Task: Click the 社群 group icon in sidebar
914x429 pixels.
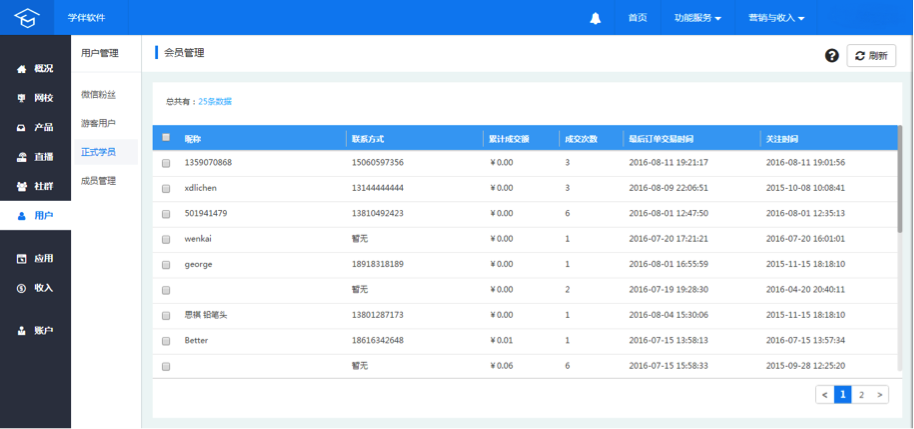Action: (22, 187)
